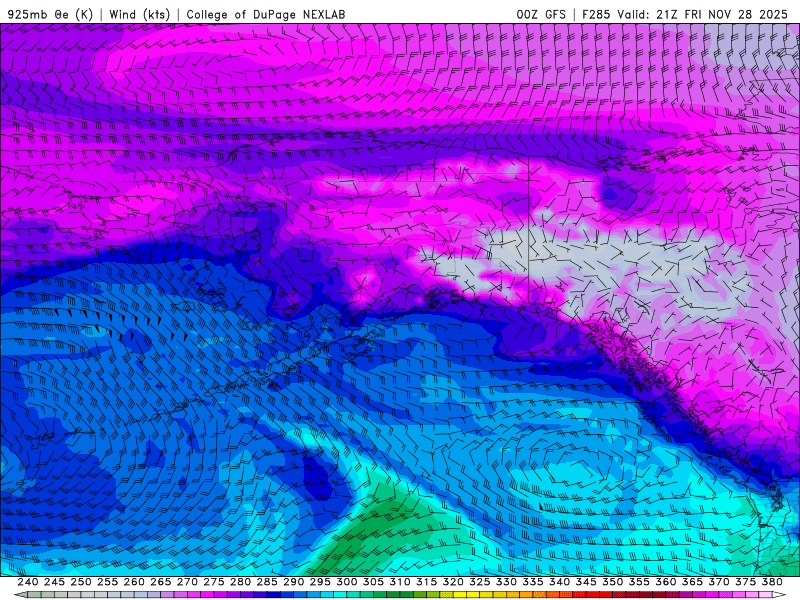The image size is (800, 600).
Task: Click the 315 value on color scale
Action: [426, 582]
